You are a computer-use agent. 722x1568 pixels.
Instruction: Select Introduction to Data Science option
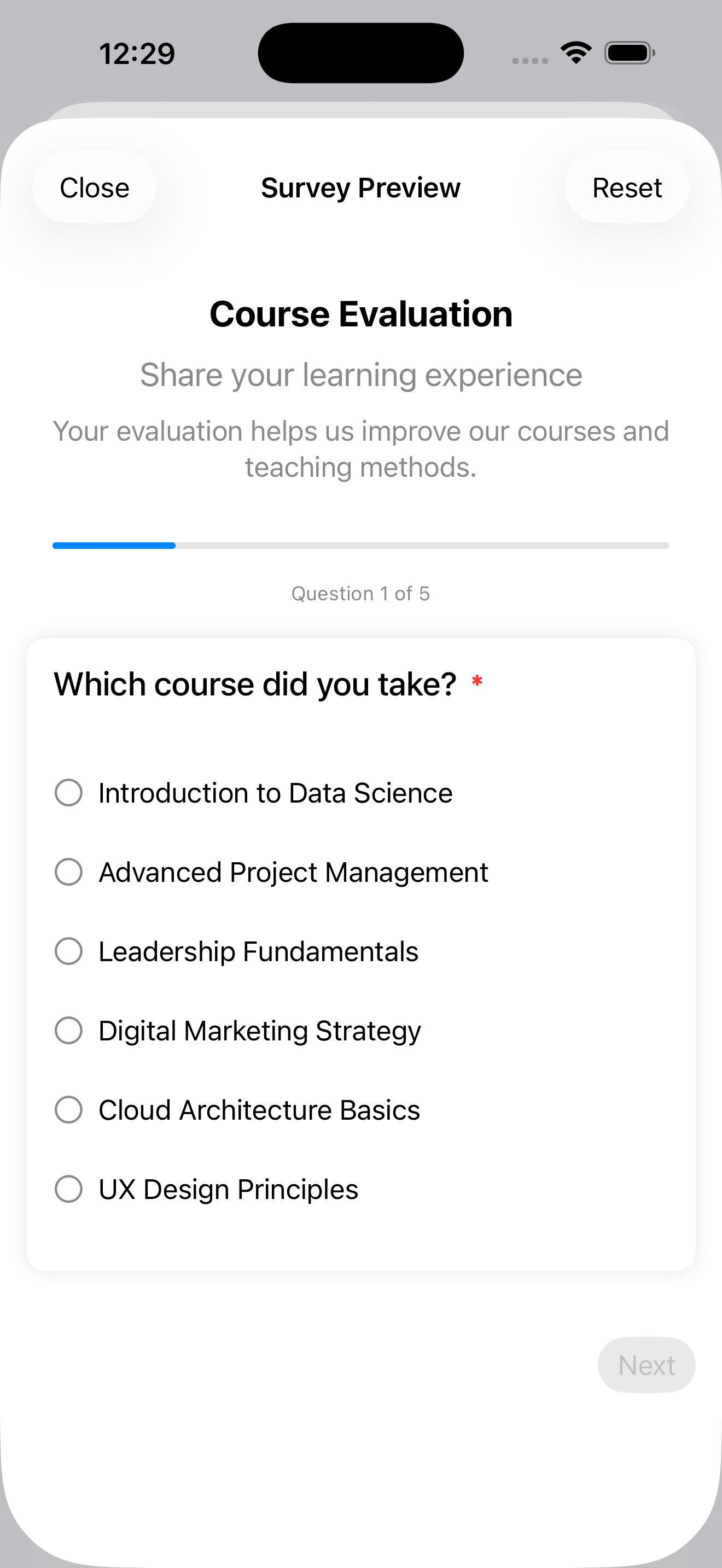point(69,793)
